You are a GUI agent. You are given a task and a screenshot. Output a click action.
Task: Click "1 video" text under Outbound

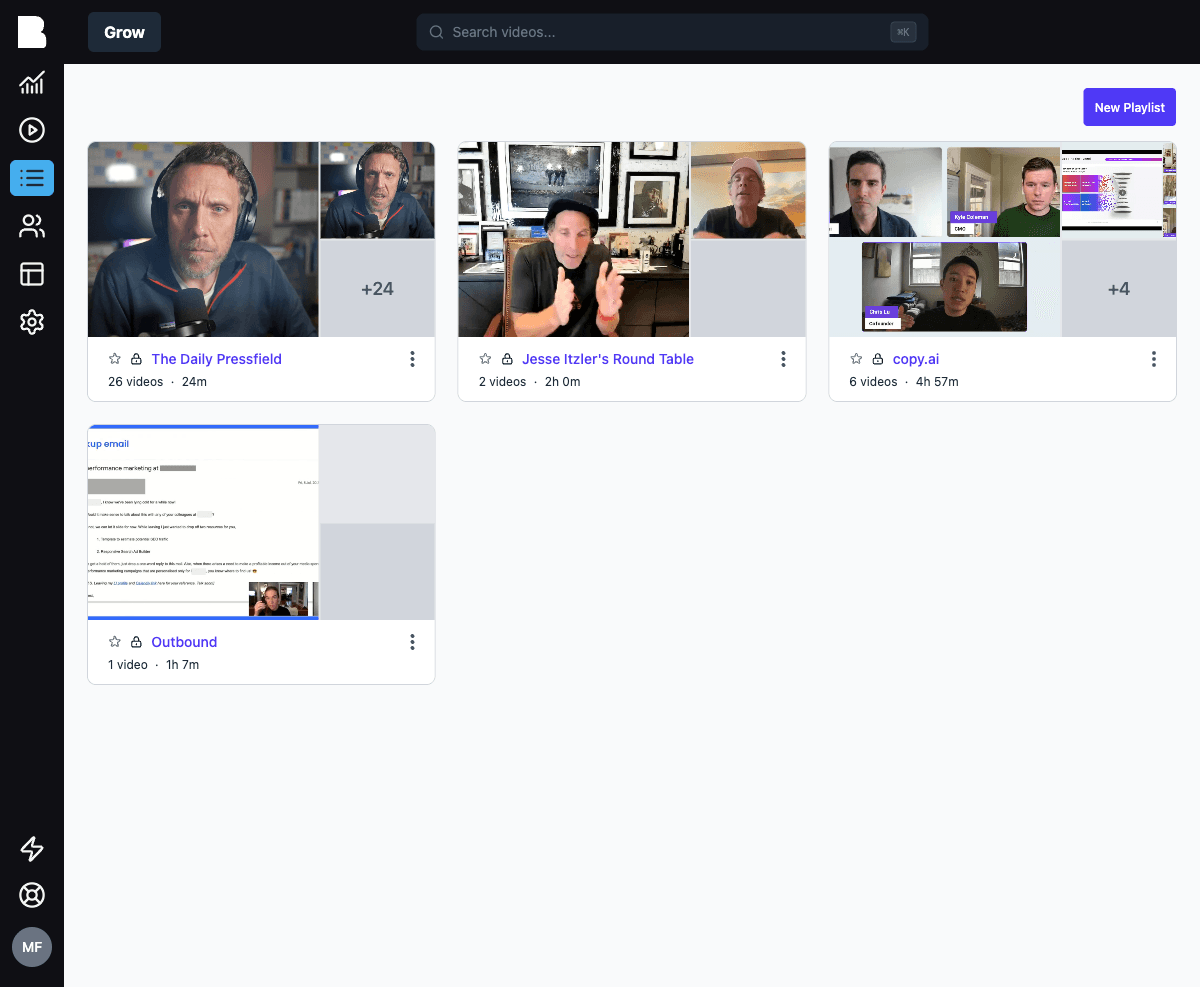coord(127,665)
